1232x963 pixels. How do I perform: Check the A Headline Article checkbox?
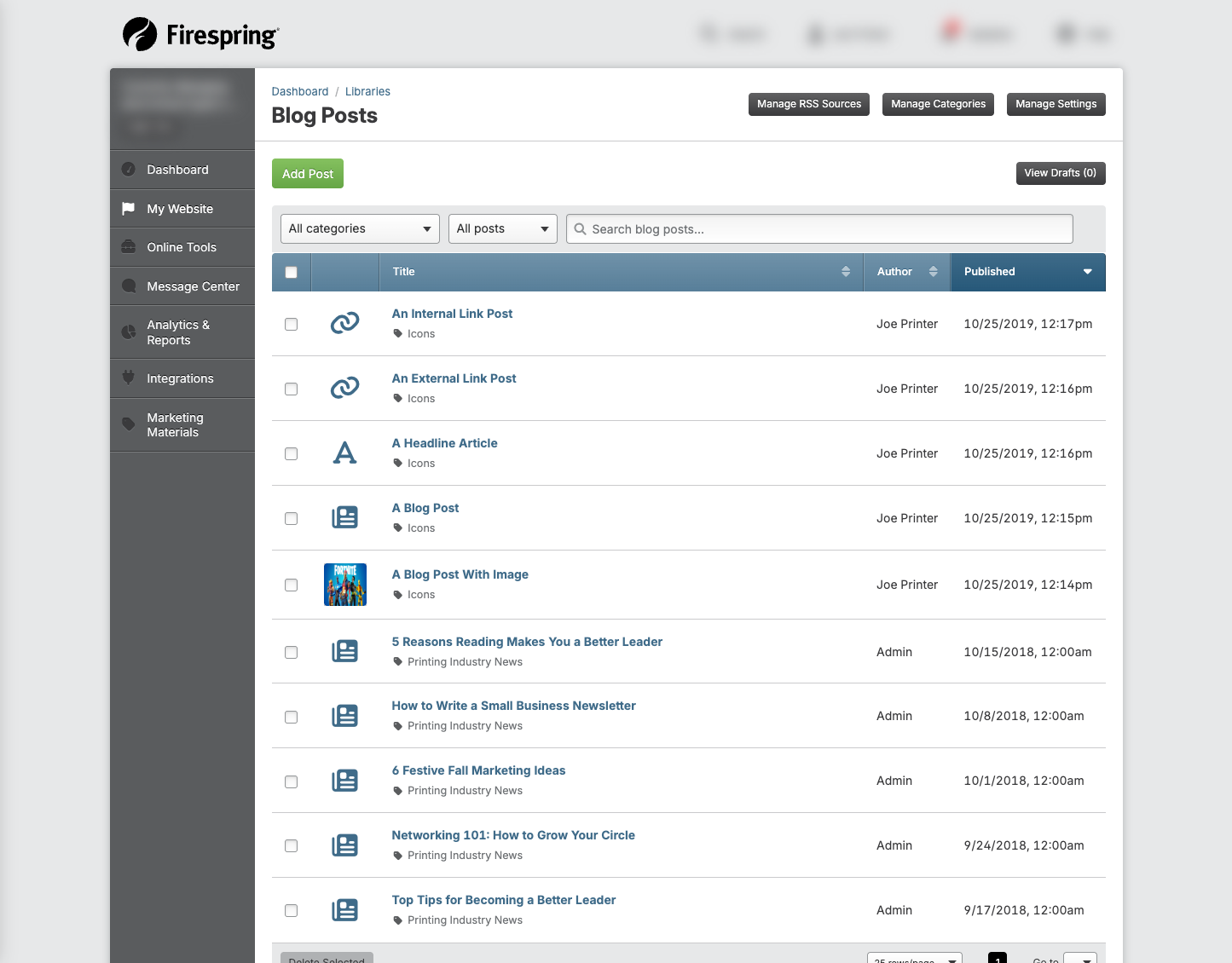coord(292,454)
